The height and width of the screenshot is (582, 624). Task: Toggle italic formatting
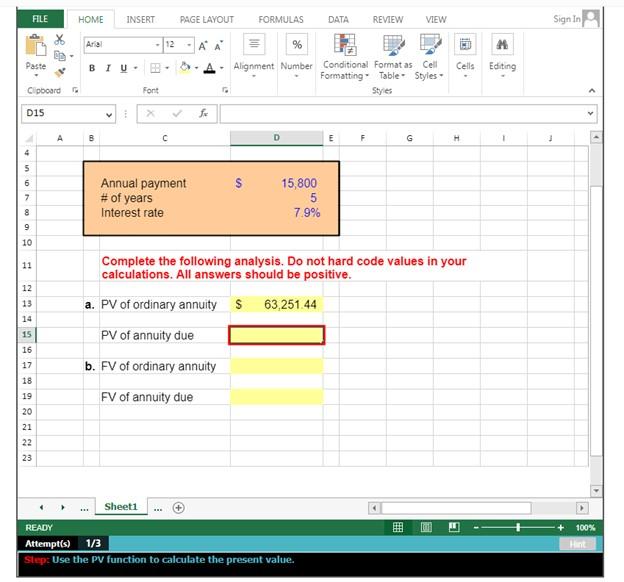click(108, 68)
